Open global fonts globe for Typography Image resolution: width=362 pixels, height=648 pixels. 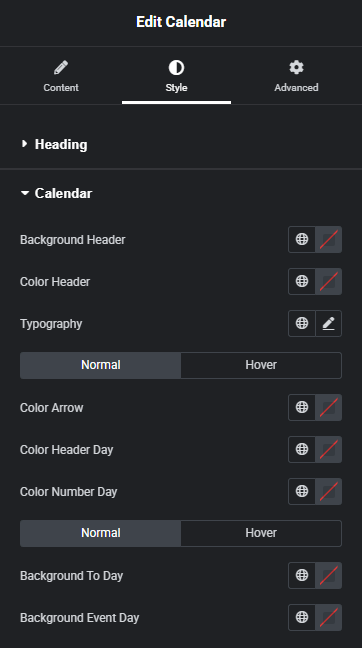pyautogui.click(x=302, y=324)
